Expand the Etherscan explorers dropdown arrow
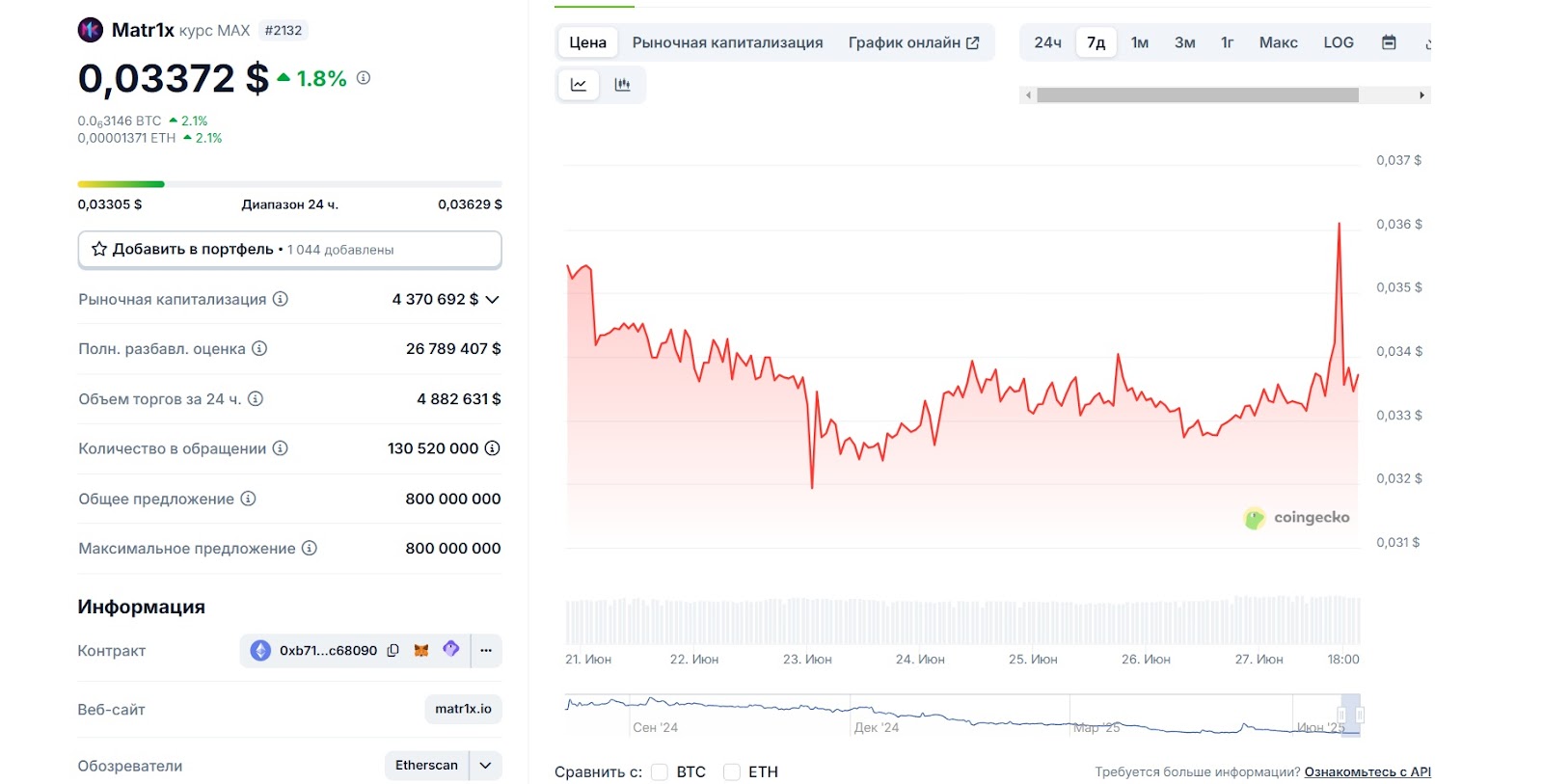 485,765
